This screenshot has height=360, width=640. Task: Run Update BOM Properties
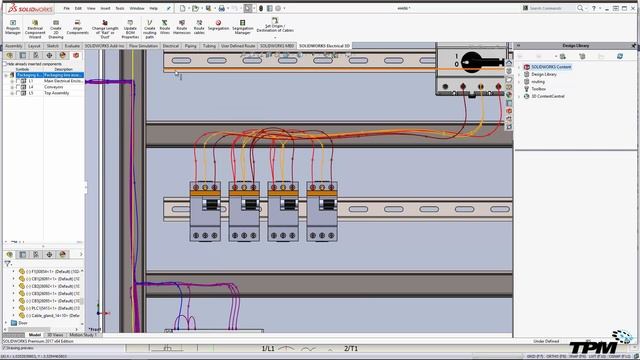(x=130, y=29)
